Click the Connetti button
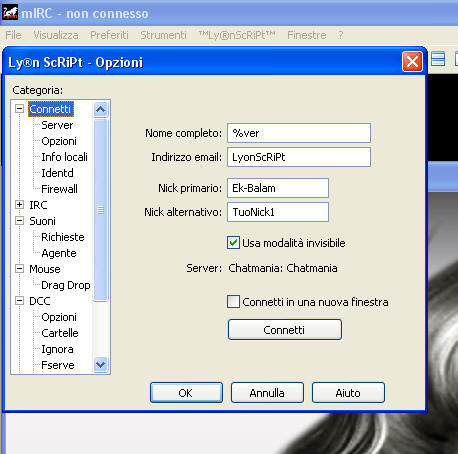Screen dimensions: 458x454 pyautogui.click(x=285, y=330)
